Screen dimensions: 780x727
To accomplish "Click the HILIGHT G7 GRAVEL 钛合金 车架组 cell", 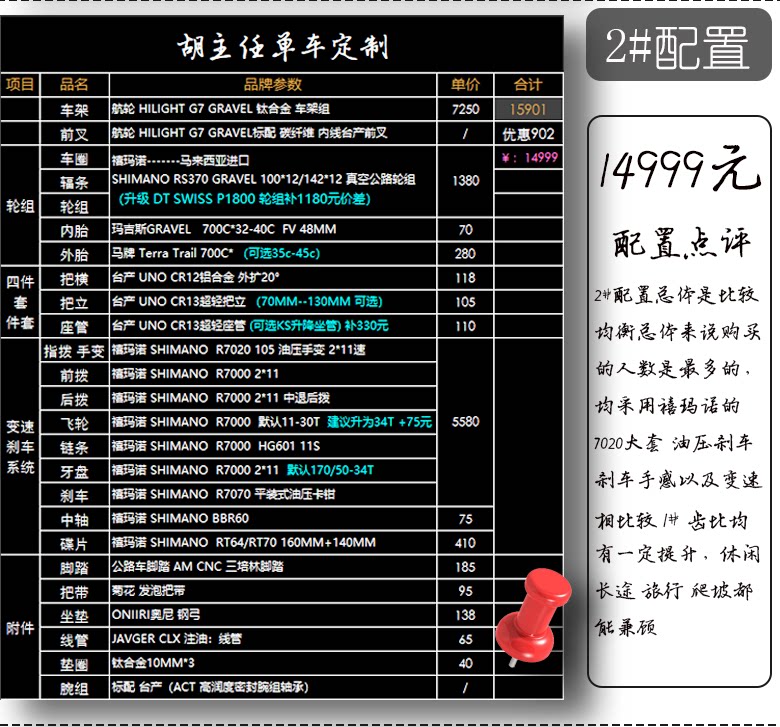I will click(x=273, y=109).
